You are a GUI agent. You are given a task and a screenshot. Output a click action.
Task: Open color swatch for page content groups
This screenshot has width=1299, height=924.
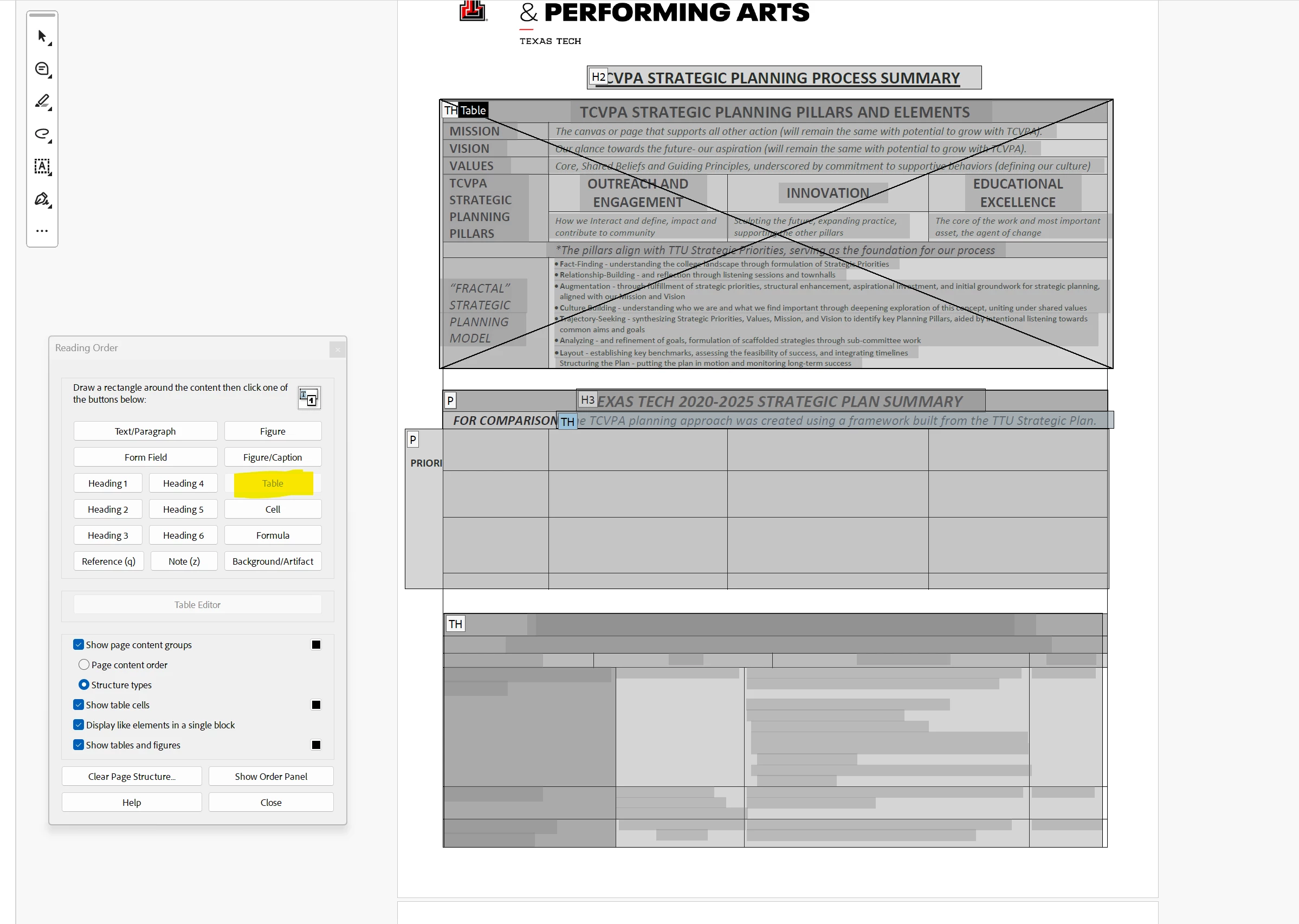(316, 644)
